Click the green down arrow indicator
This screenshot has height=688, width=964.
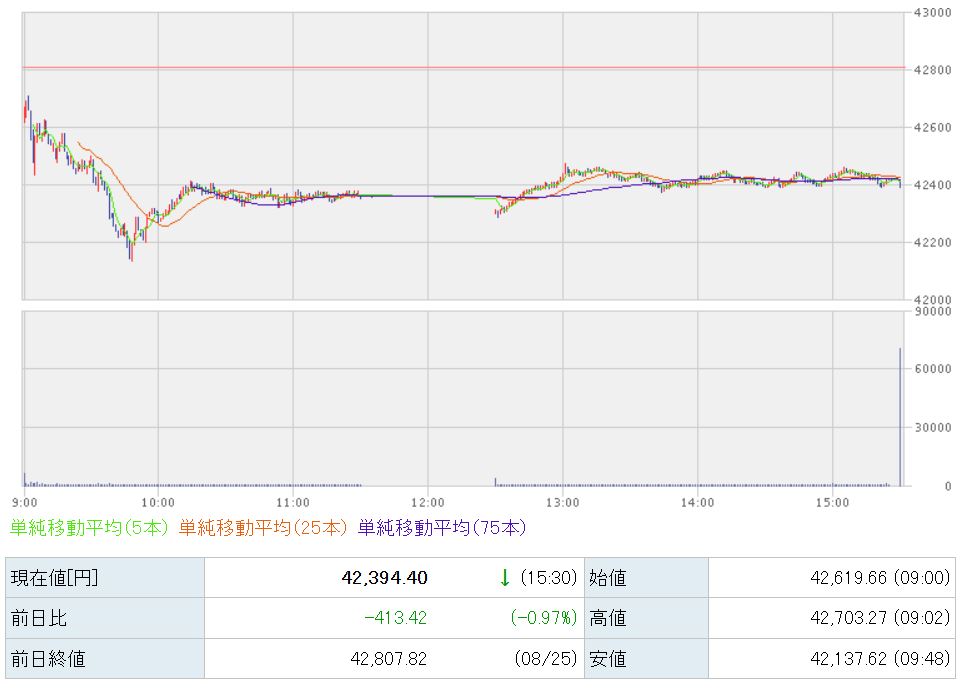(x=505, y=577)
